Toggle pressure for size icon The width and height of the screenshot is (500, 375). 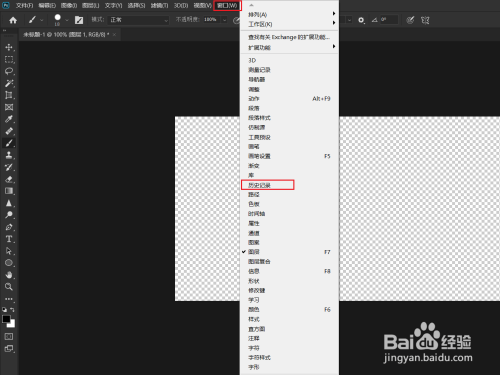410,20
